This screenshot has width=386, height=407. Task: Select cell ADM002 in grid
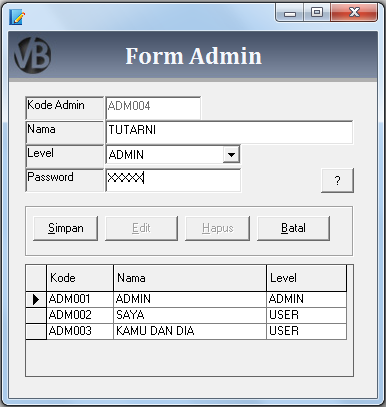(80, 315)
